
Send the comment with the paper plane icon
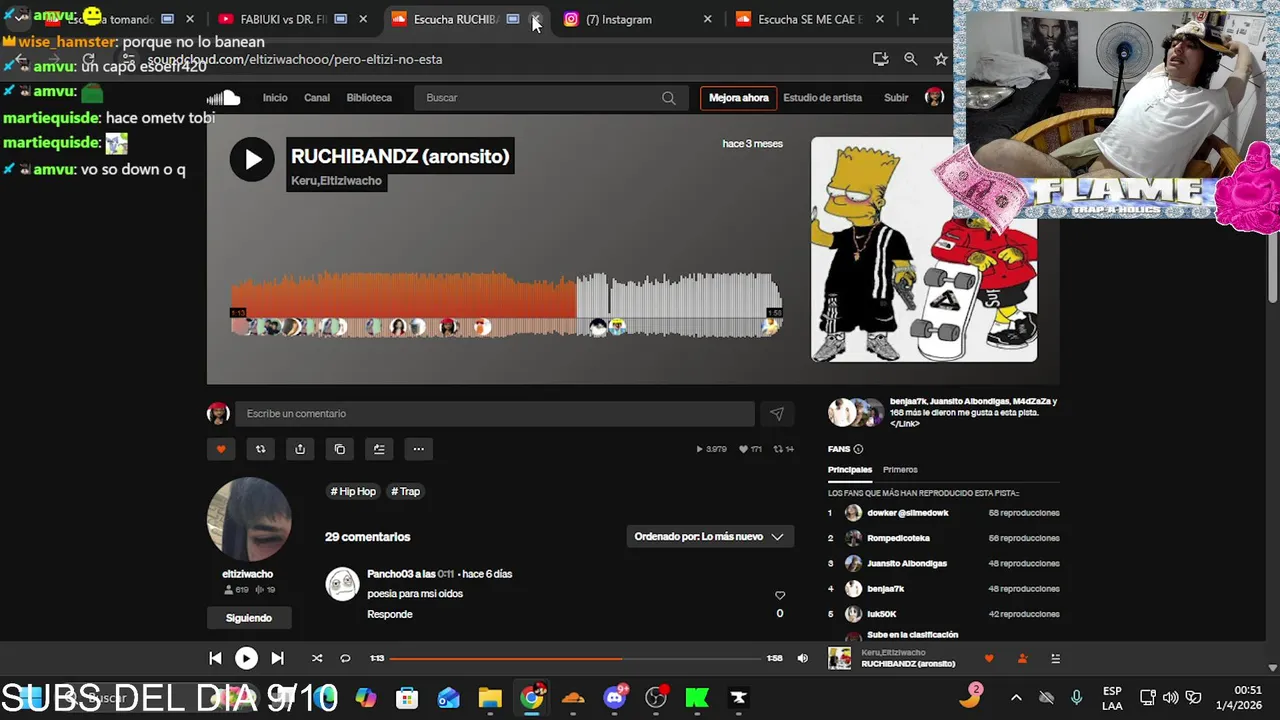[777, 414]
